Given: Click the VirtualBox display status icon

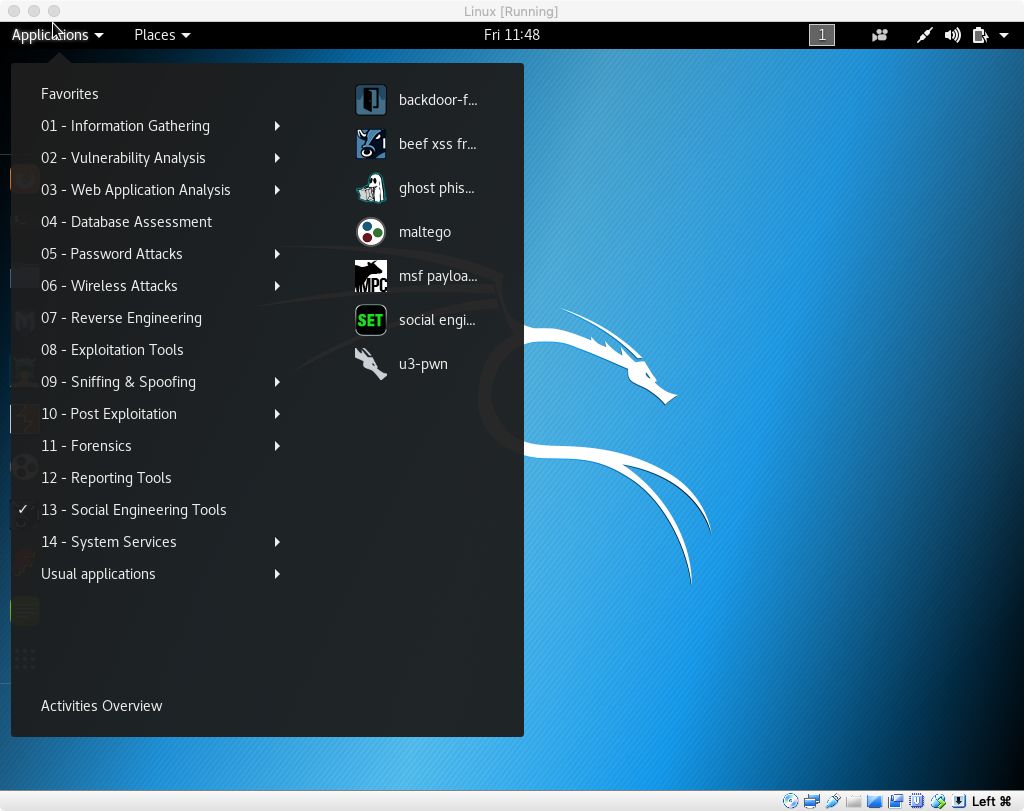Looking at the screenshot, I should point(874,801).
